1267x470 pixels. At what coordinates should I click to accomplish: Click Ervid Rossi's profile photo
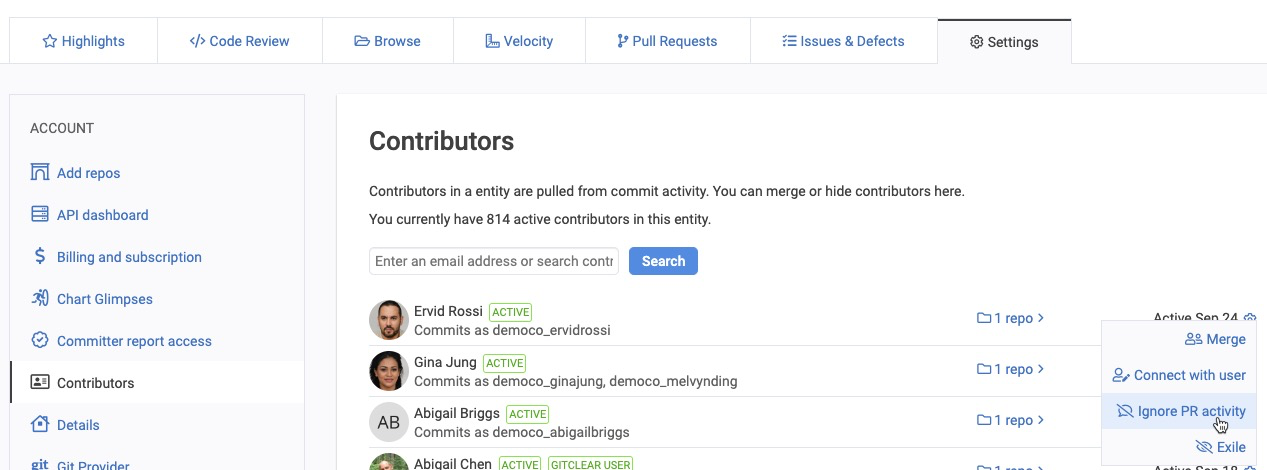[x=389, y=320]
